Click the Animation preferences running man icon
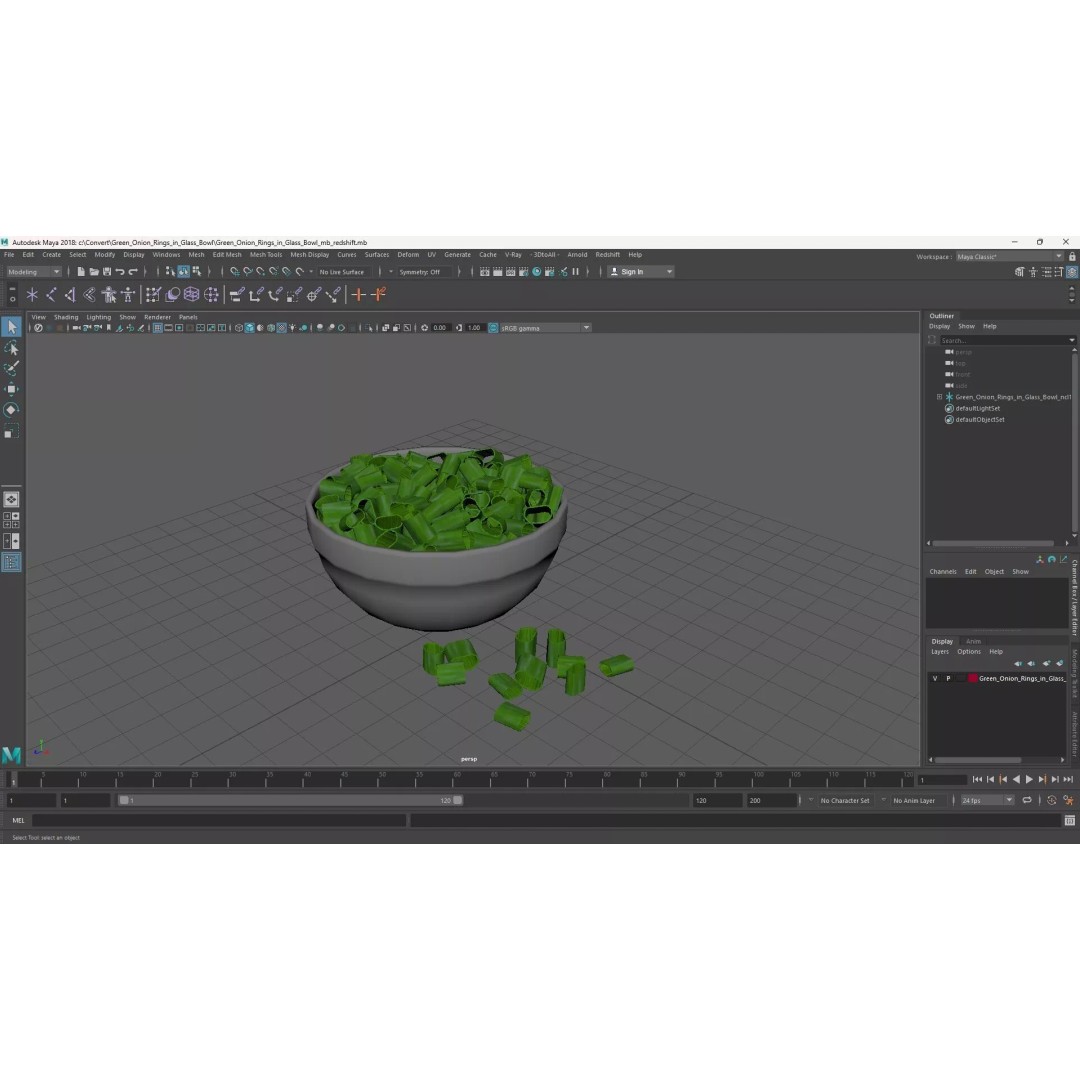 1068,800
